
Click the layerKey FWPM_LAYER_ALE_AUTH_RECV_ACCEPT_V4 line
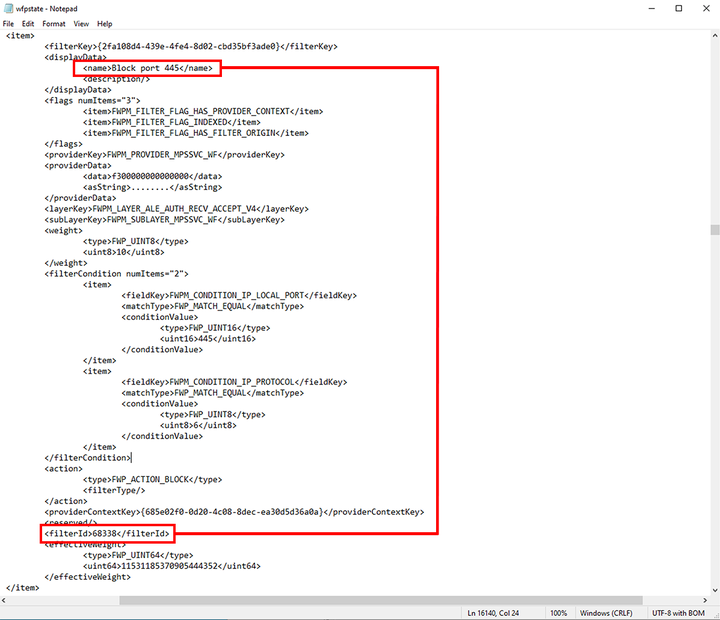pos(176,209)
